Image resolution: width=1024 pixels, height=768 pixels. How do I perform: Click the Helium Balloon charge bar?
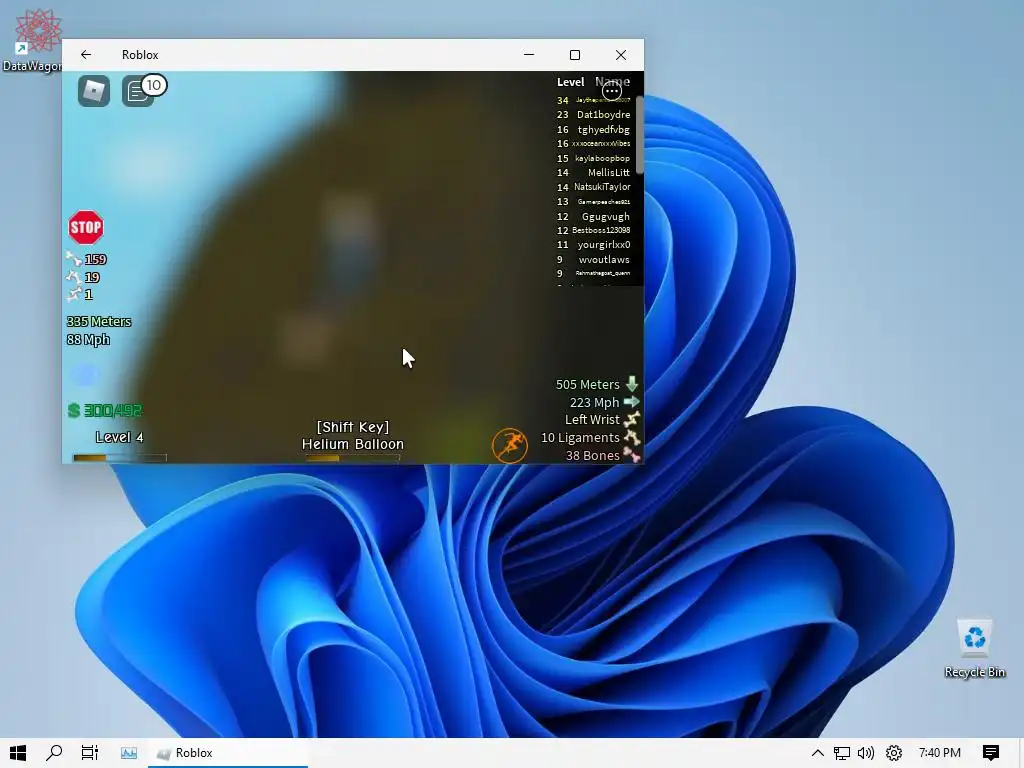pos(353,458)
